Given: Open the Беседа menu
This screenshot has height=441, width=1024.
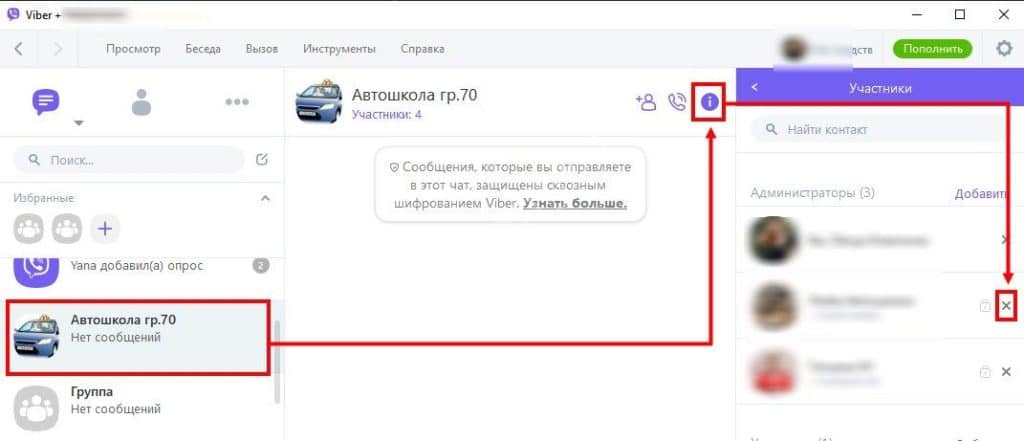Looking at the screenshot, I should pos(202,49).
